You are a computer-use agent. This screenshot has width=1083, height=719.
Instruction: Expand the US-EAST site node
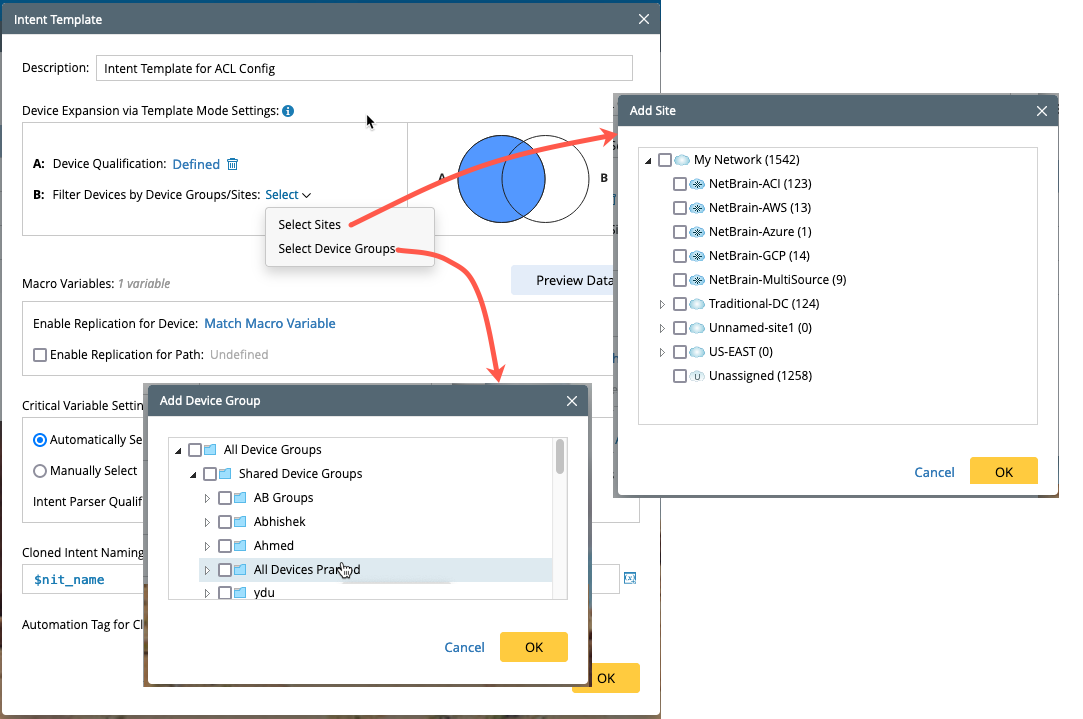pyautogui.click(x=662, y=352)
